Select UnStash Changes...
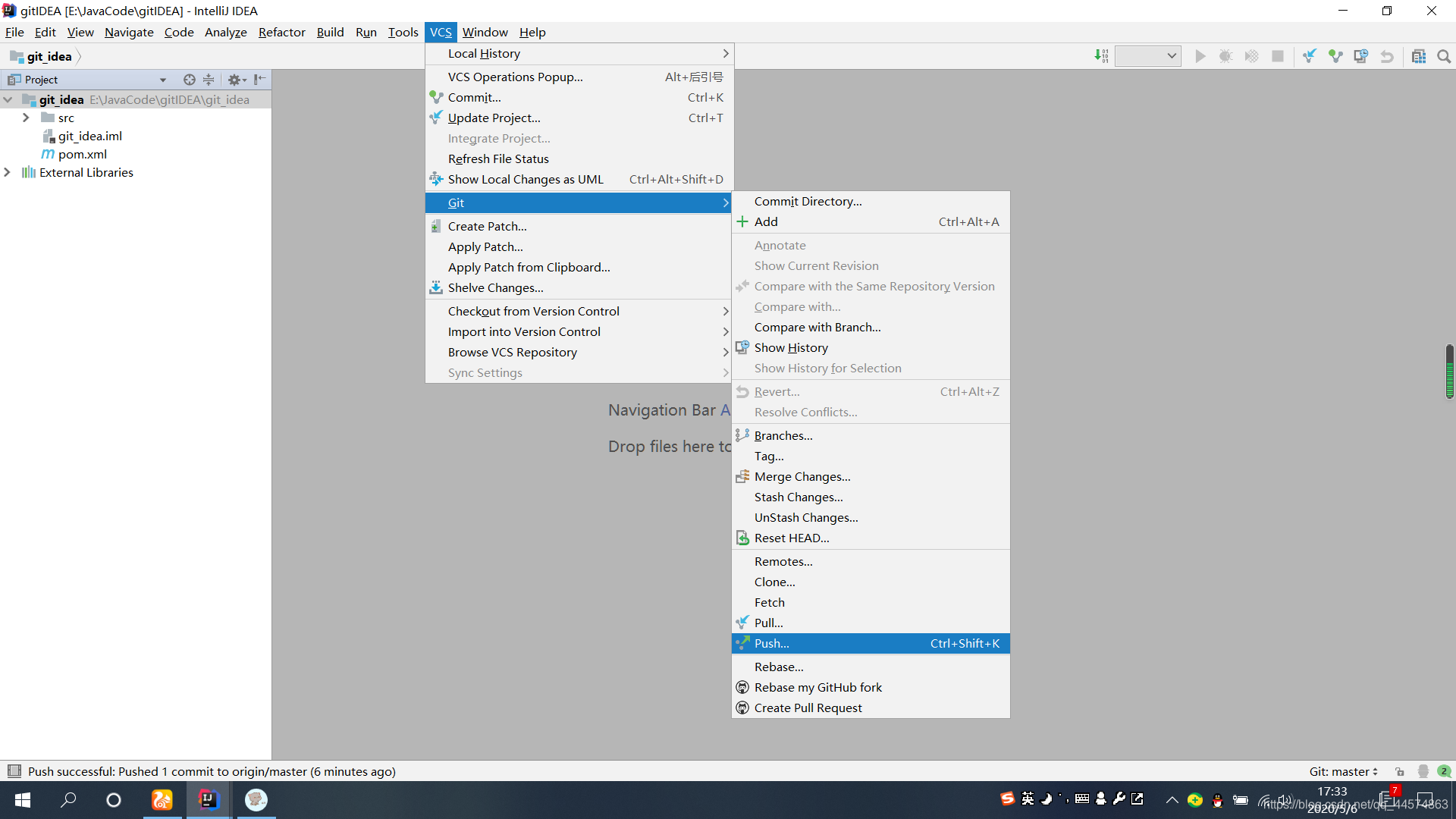Viewport: 1456px width, 819px height. 871,517
